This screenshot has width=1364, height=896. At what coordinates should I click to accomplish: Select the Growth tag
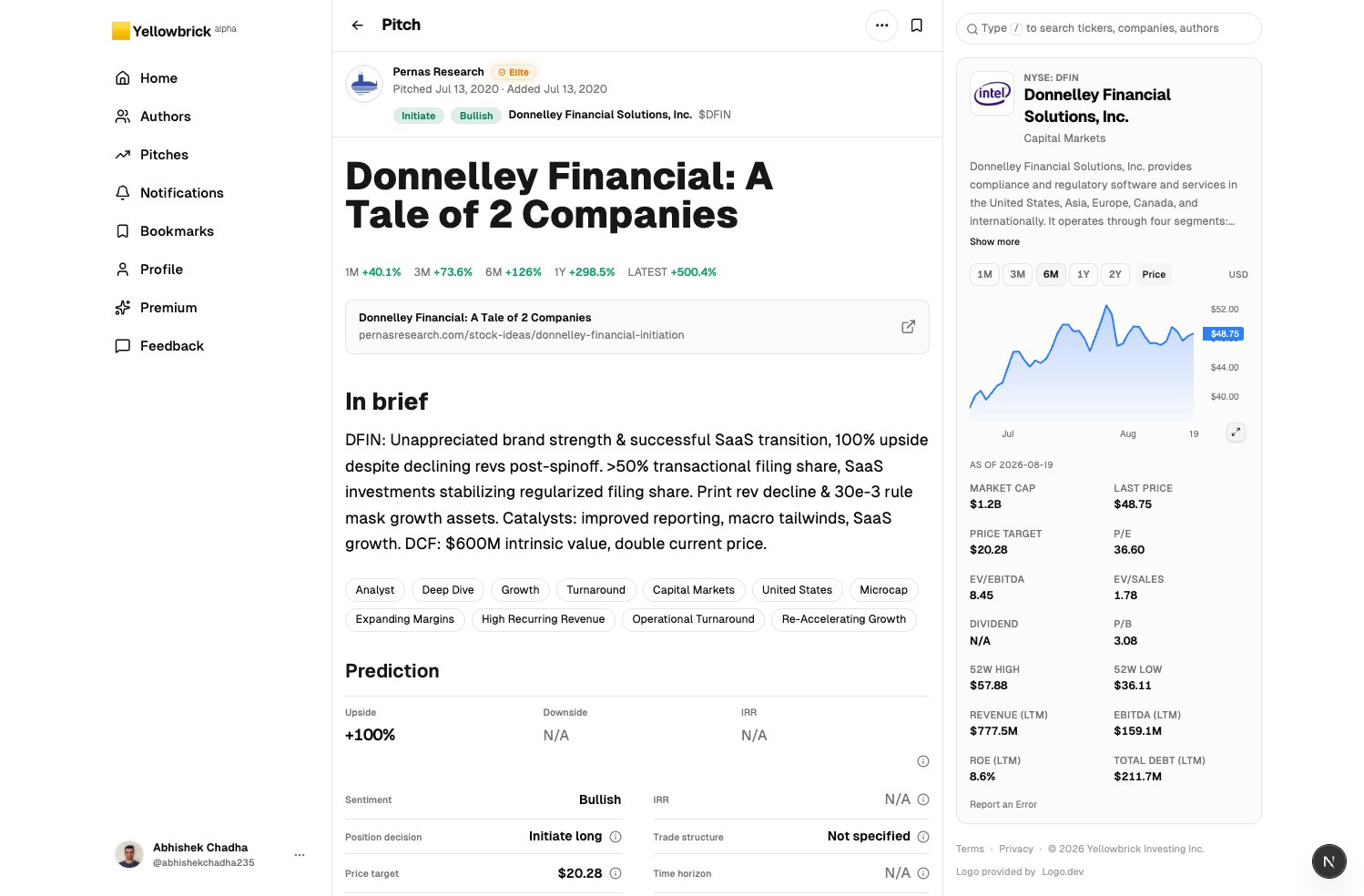tap(521, 590)
